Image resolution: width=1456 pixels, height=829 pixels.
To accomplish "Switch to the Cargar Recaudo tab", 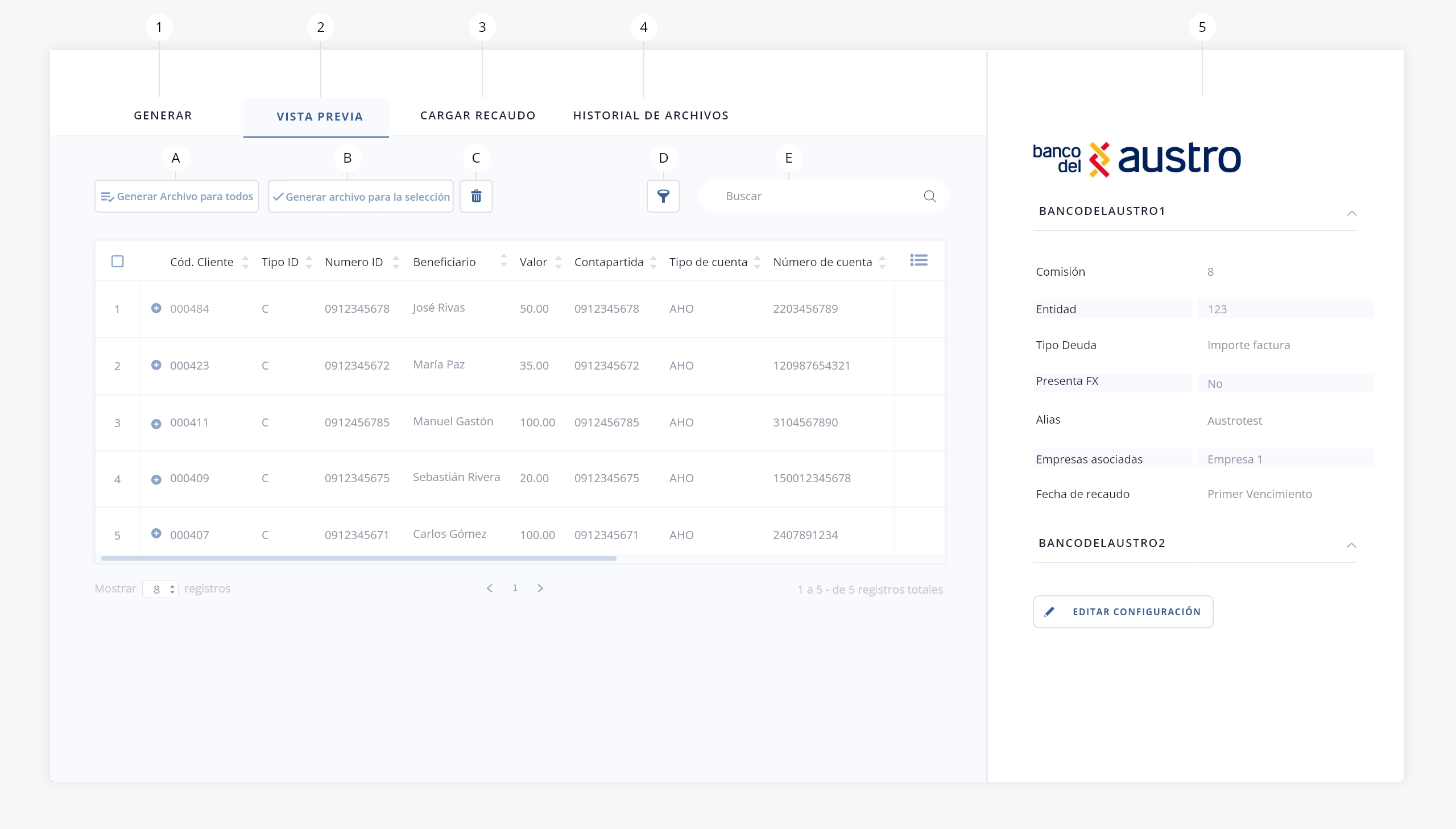I will tap(478, 115).
